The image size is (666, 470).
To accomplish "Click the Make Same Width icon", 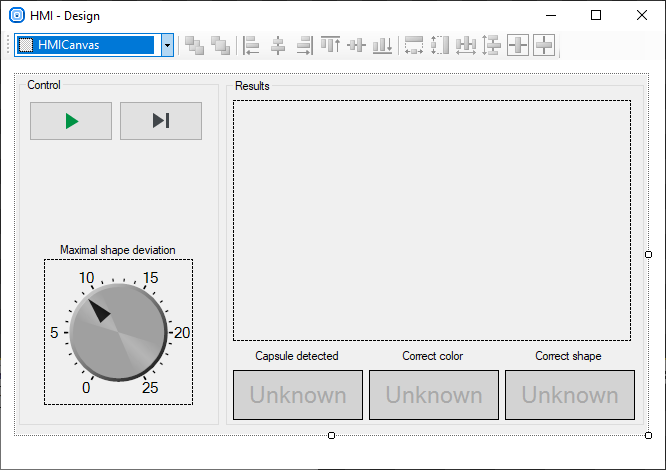I will coord(414,45).
